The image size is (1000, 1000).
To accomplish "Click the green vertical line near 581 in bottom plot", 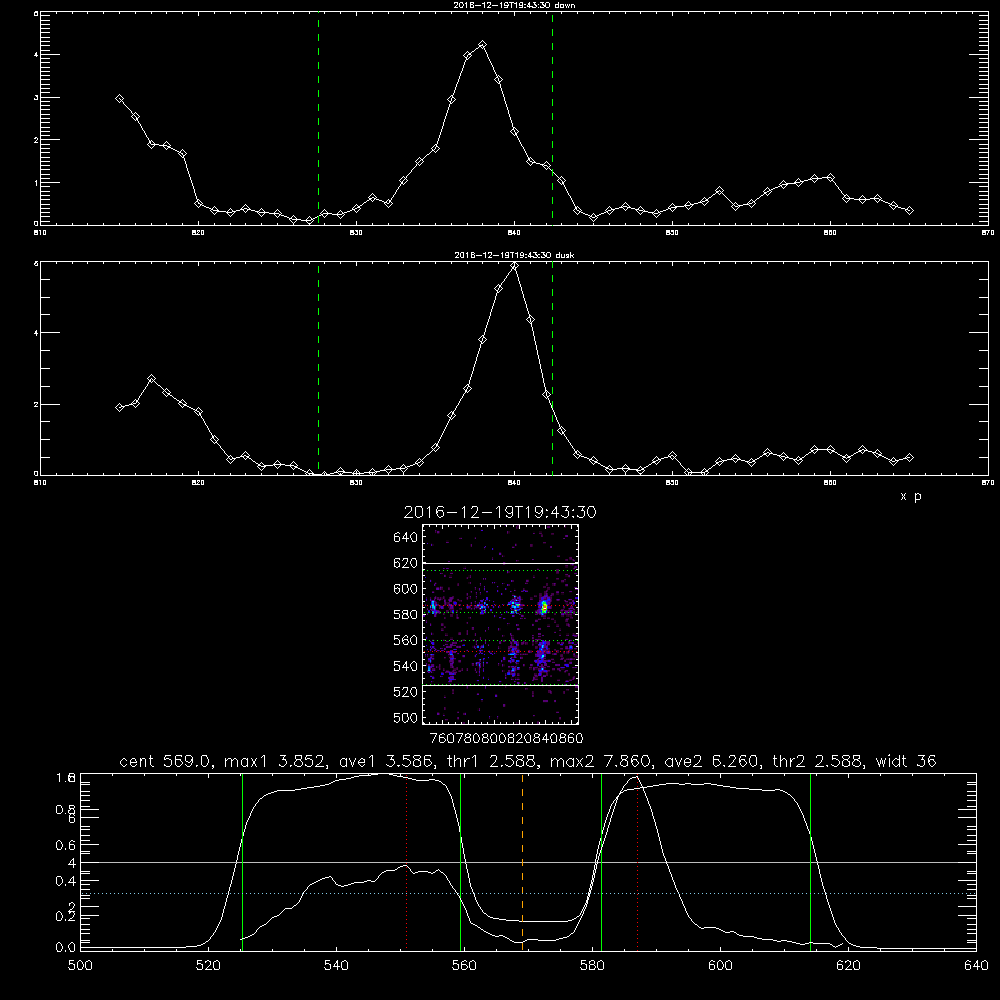I will click(601, 861).
